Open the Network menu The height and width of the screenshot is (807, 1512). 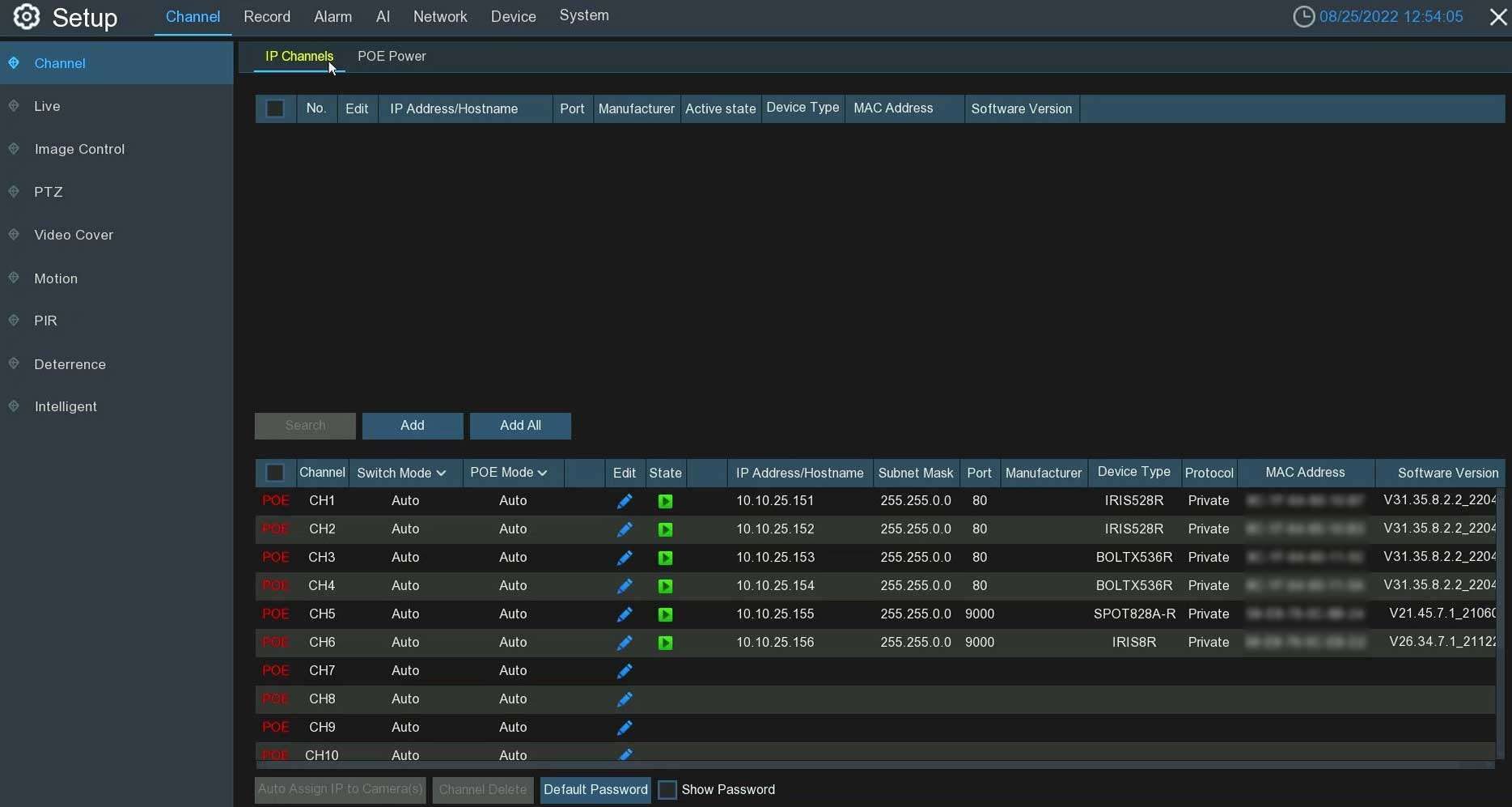coord(440,15)
